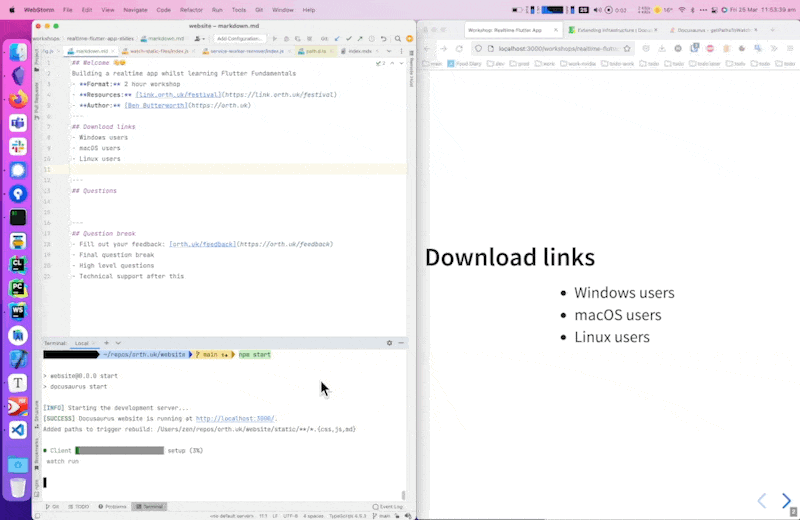The width and height of the screenshot is (800, 520).
Task: Click the http://localhost:3000/ link in terminal
Action: 235,418
